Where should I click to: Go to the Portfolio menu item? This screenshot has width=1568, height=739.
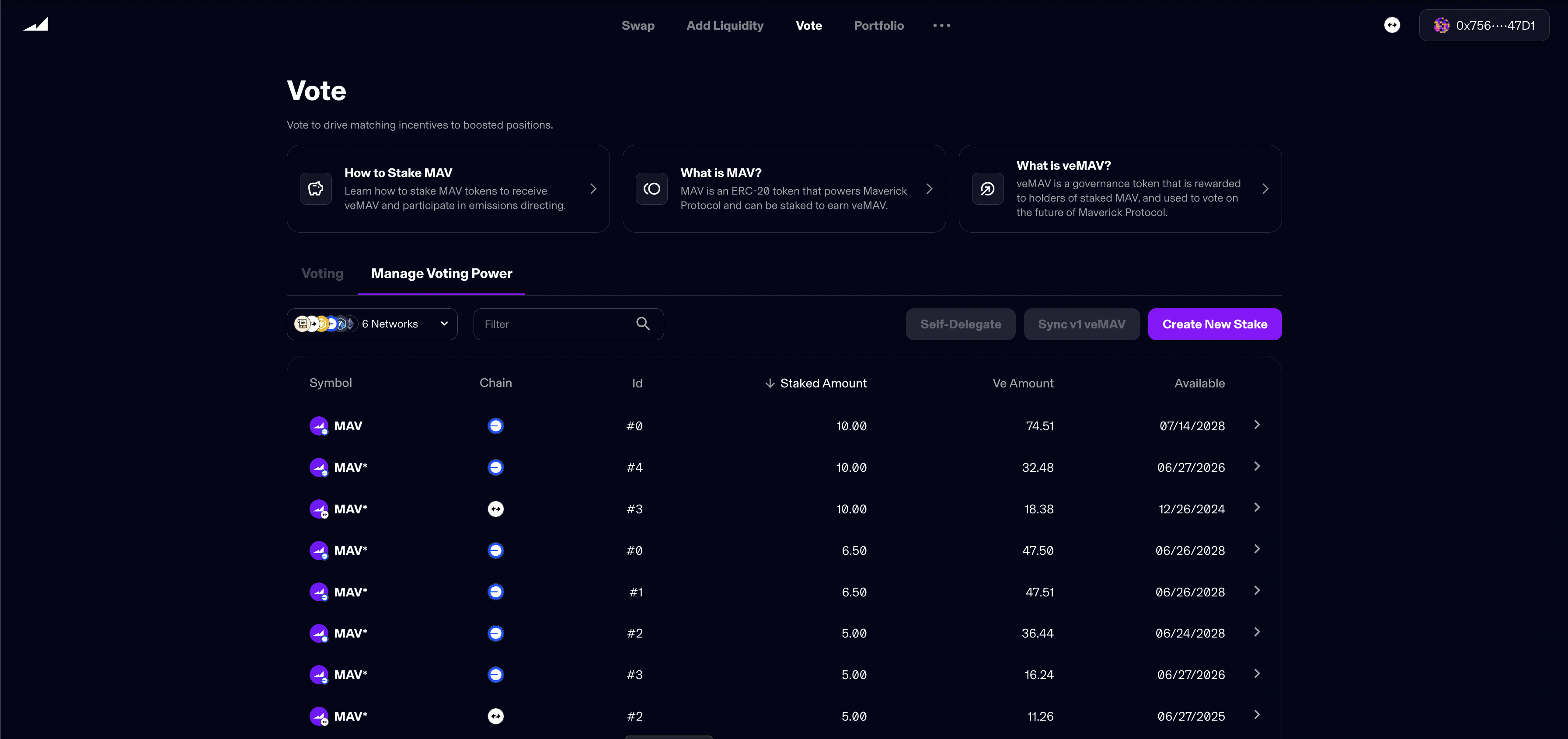878,25
